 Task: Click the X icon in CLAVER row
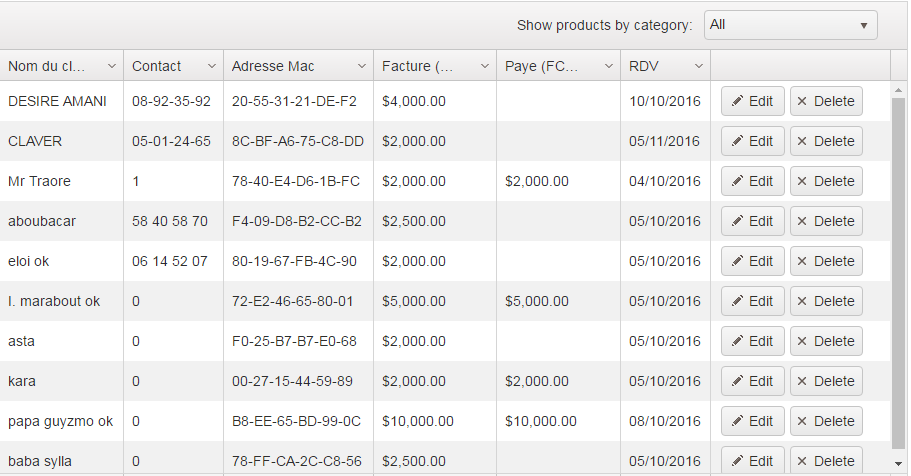click(802, 141)
